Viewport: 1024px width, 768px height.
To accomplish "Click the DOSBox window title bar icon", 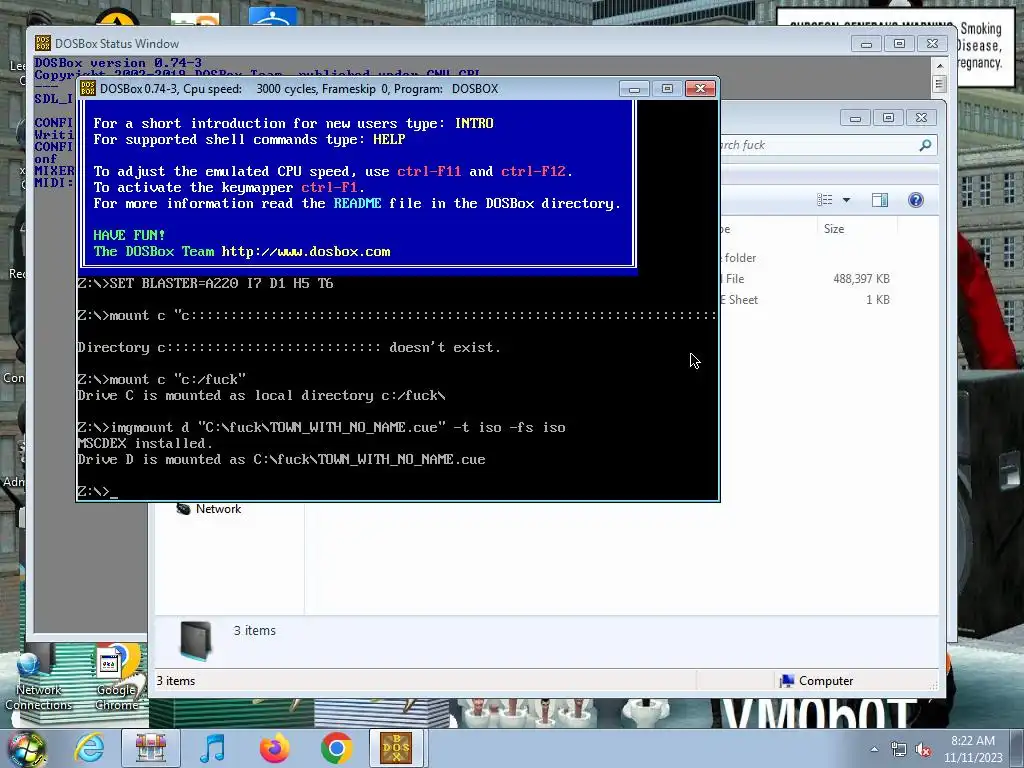I will tap(88, 88).
